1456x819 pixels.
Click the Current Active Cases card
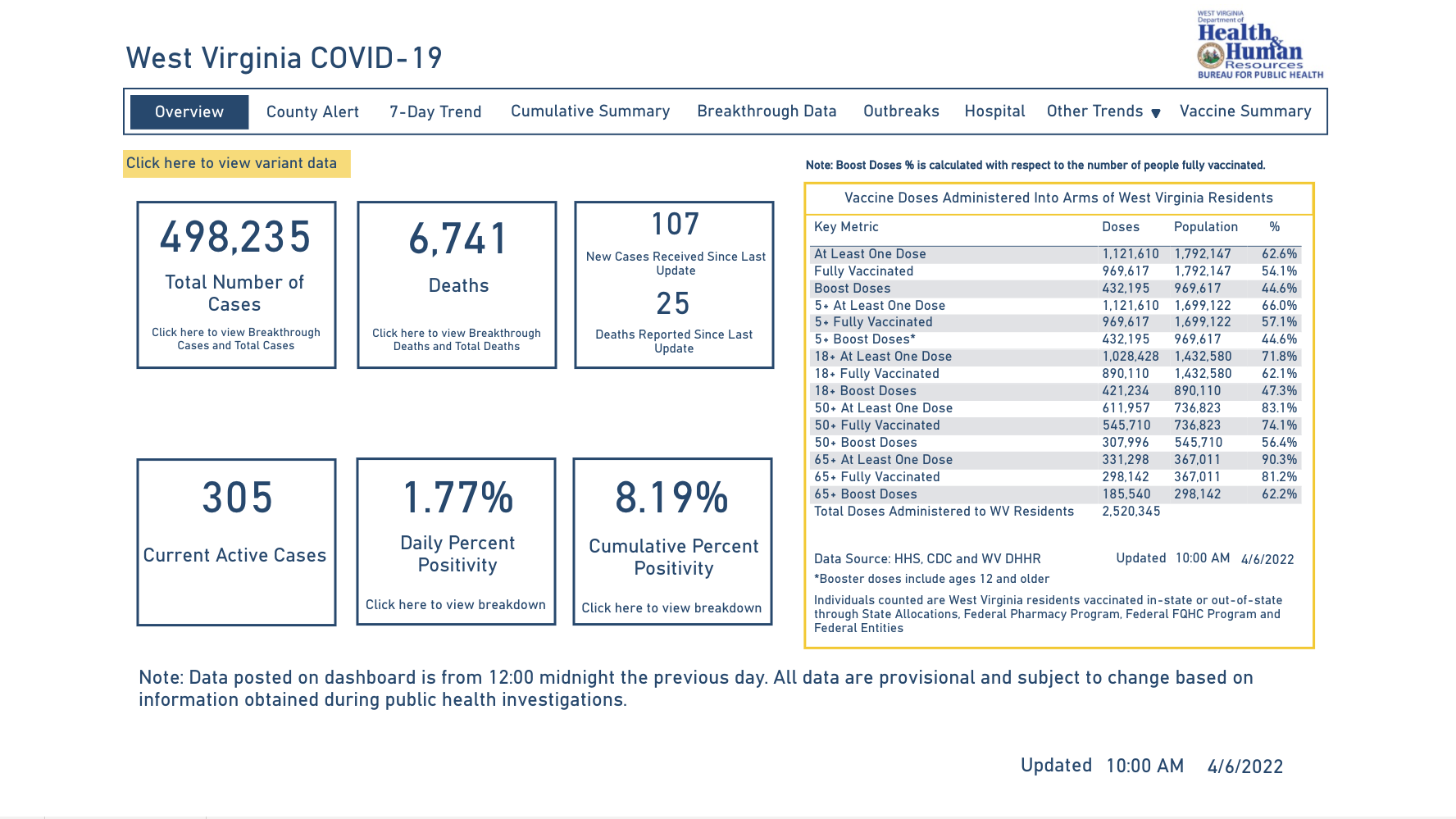[236, 542]
